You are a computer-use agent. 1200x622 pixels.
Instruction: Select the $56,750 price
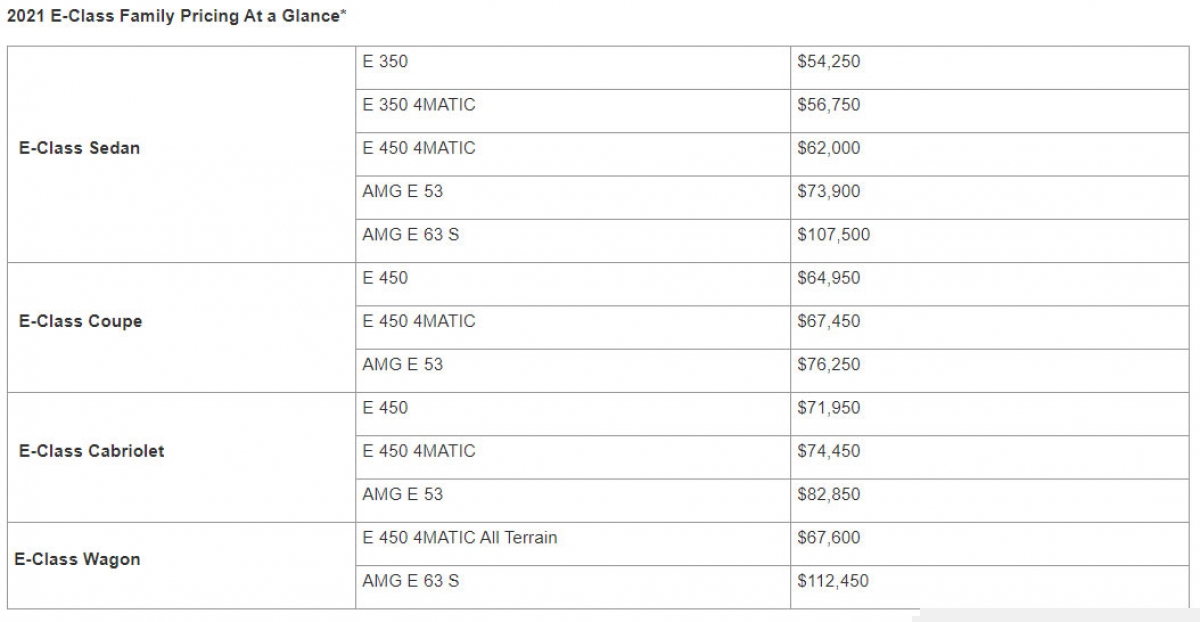click(x=828, y=105)
